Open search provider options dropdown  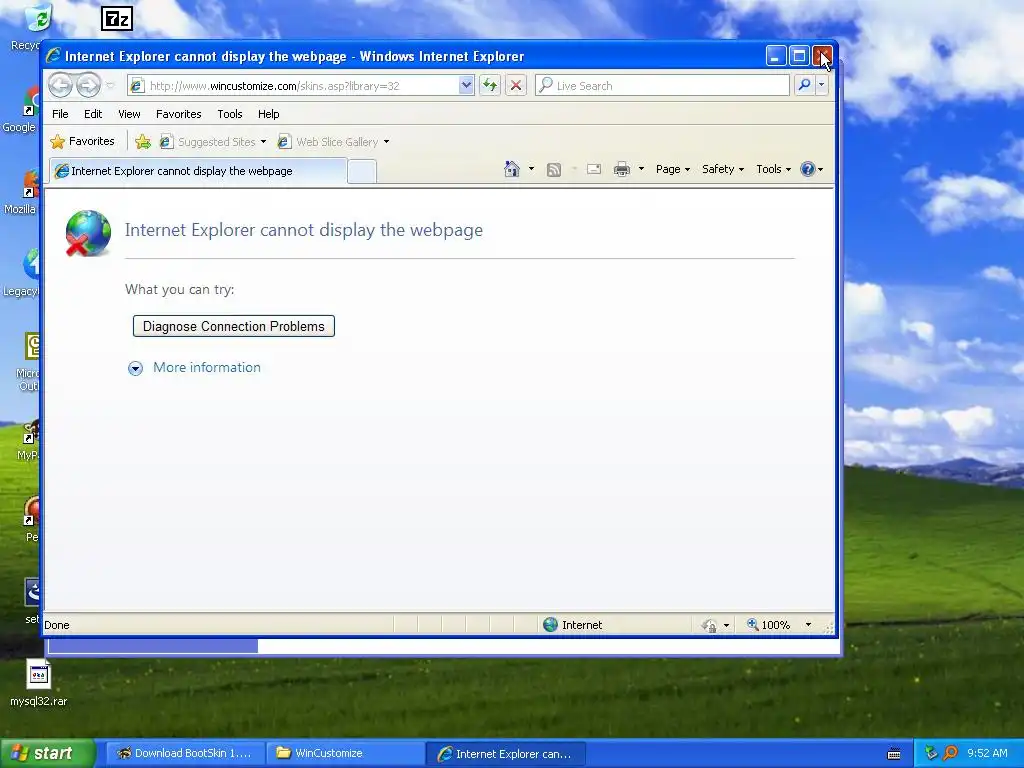coord(822,86)
